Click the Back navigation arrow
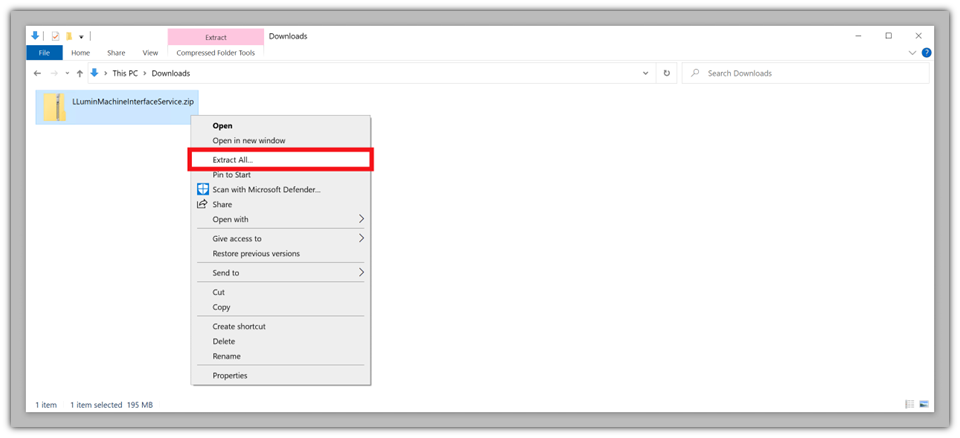Image resolution: width=960 pixels, height=438 pixels. pos(37,73)
